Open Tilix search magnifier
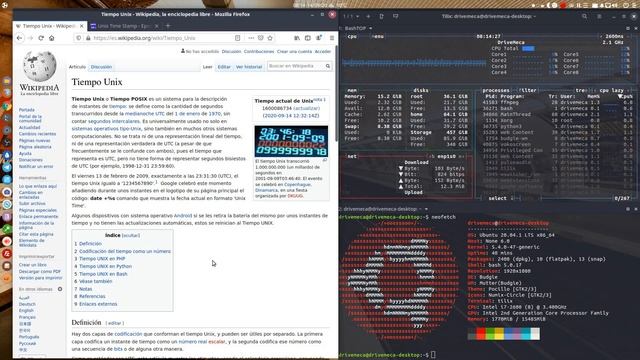The image size is (640, 360). 584,16
